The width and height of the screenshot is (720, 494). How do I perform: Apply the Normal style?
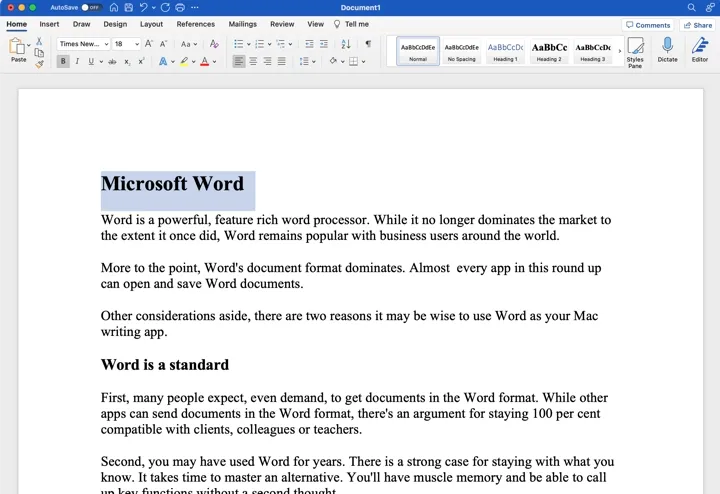coord(418,51)
